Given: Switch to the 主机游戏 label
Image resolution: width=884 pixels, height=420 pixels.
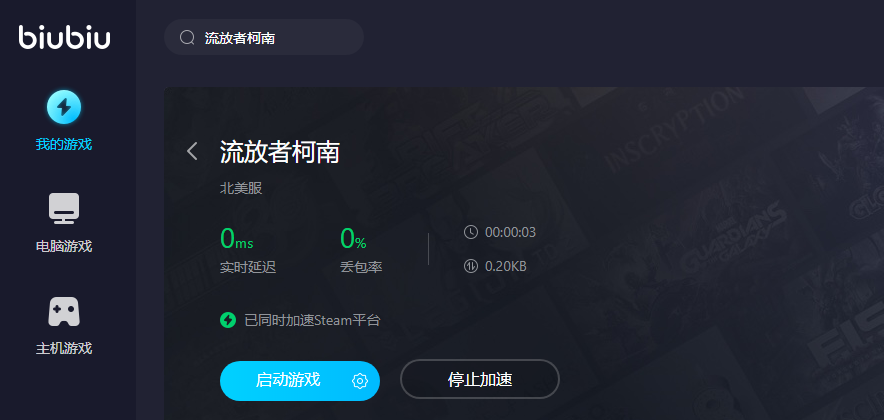Looking at the screenshot, I should pos(64,348).
